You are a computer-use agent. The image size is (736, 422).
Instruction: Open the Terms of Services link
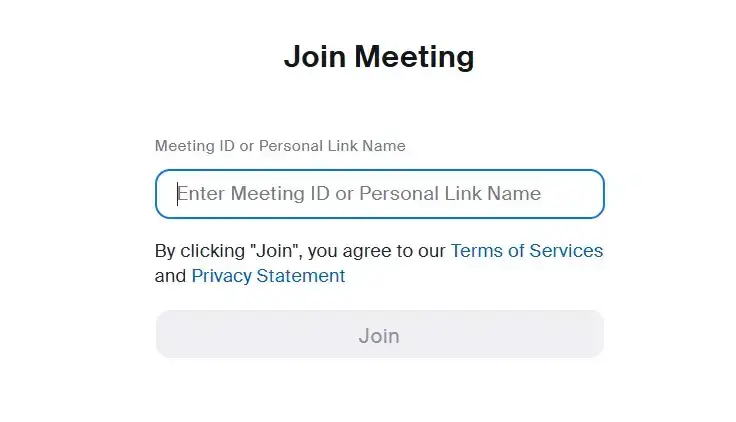click(x=526, y=250)
